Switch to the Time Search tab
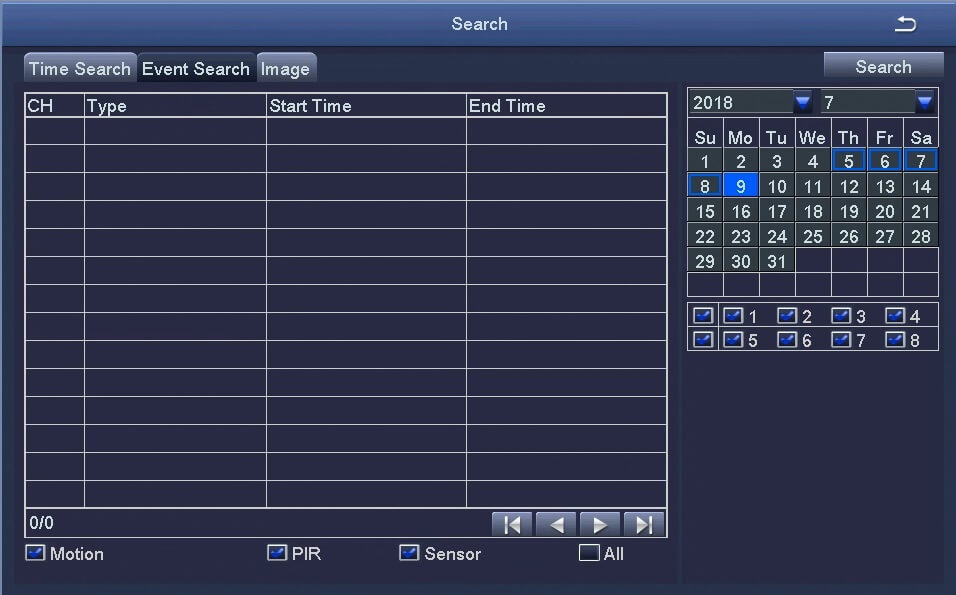This screenshot has height=595, width=956. pos(79,69)
